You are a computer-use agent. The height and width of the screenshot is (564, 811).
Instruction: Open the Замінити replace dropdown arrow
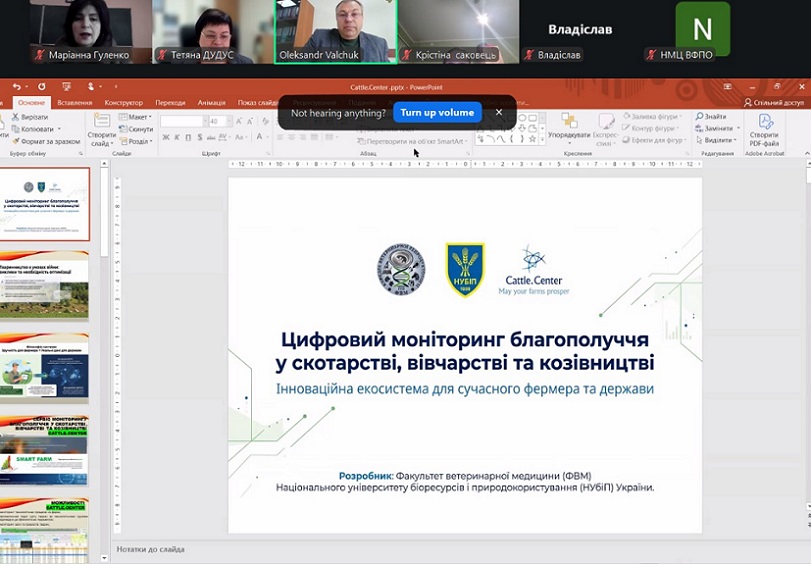pyautogui.click(x=739, y=128)
